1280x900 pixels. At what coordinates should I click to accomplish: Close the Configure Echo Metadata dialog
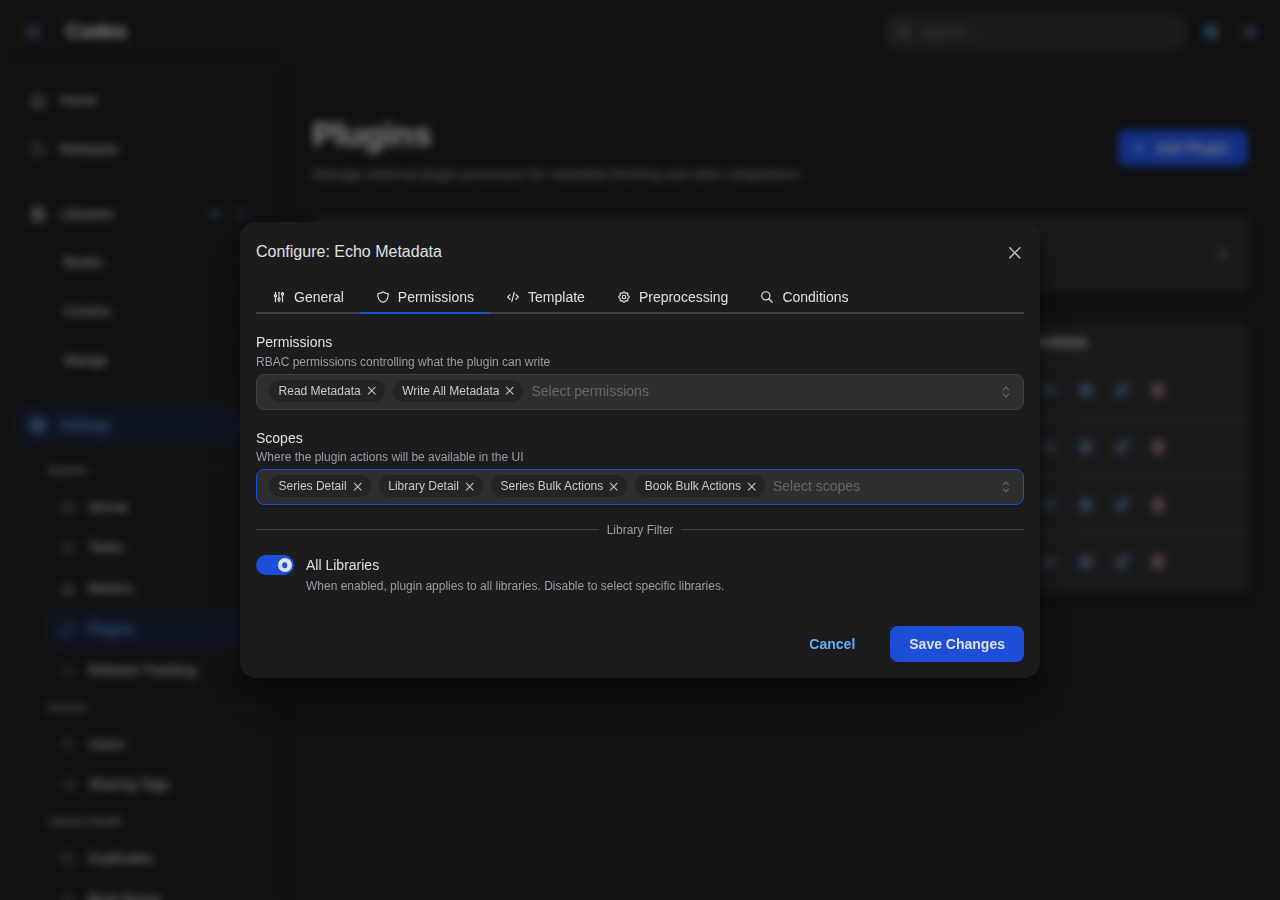(x=1014, y=253)
